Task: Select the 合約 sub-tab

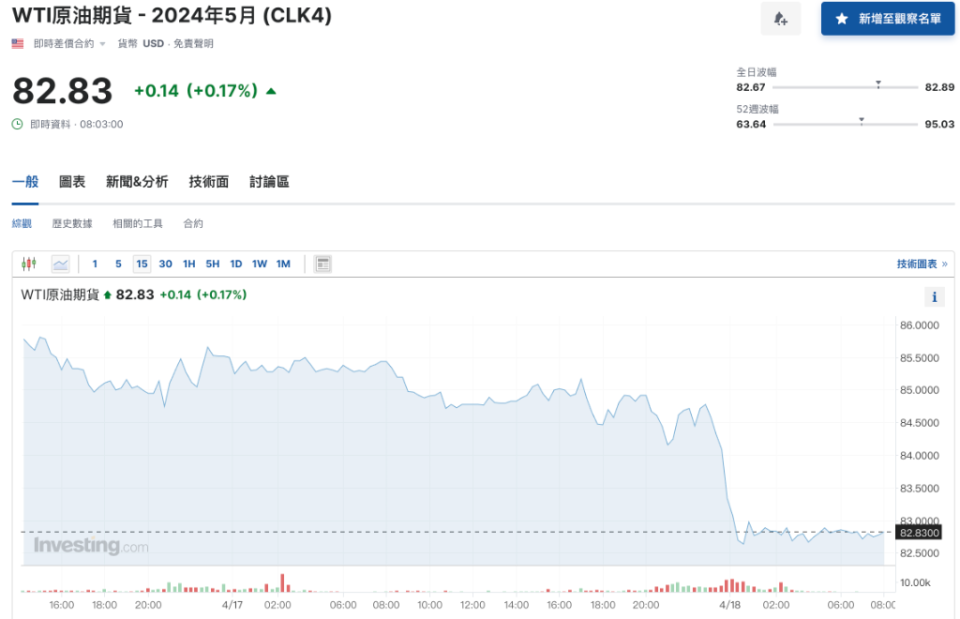Action: 193,223
